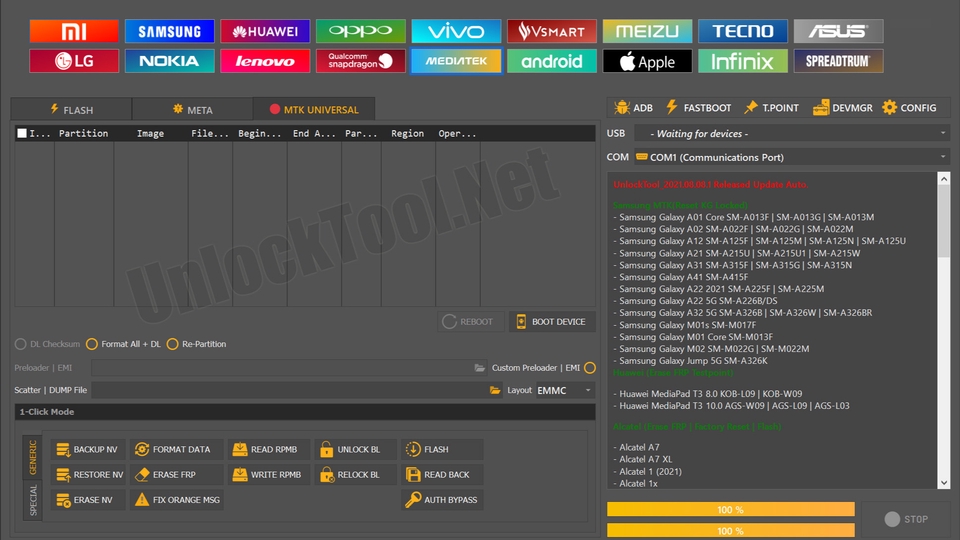Open the Huawei brand tile
The width and height of the screenshot is (960, 540).
265,31
